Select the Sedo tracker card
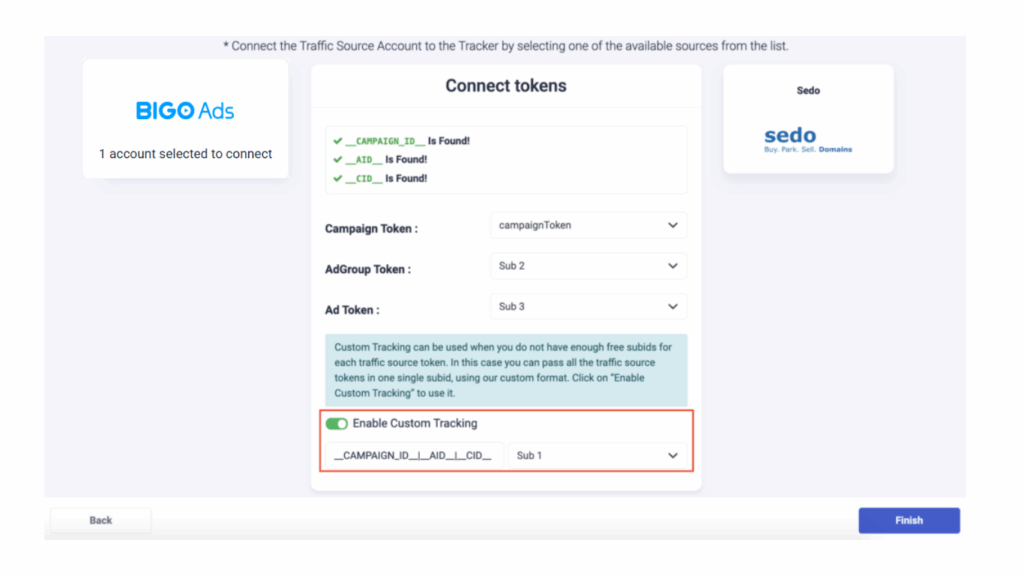The width and height of the screenshot is (1024, 576). 808,119
